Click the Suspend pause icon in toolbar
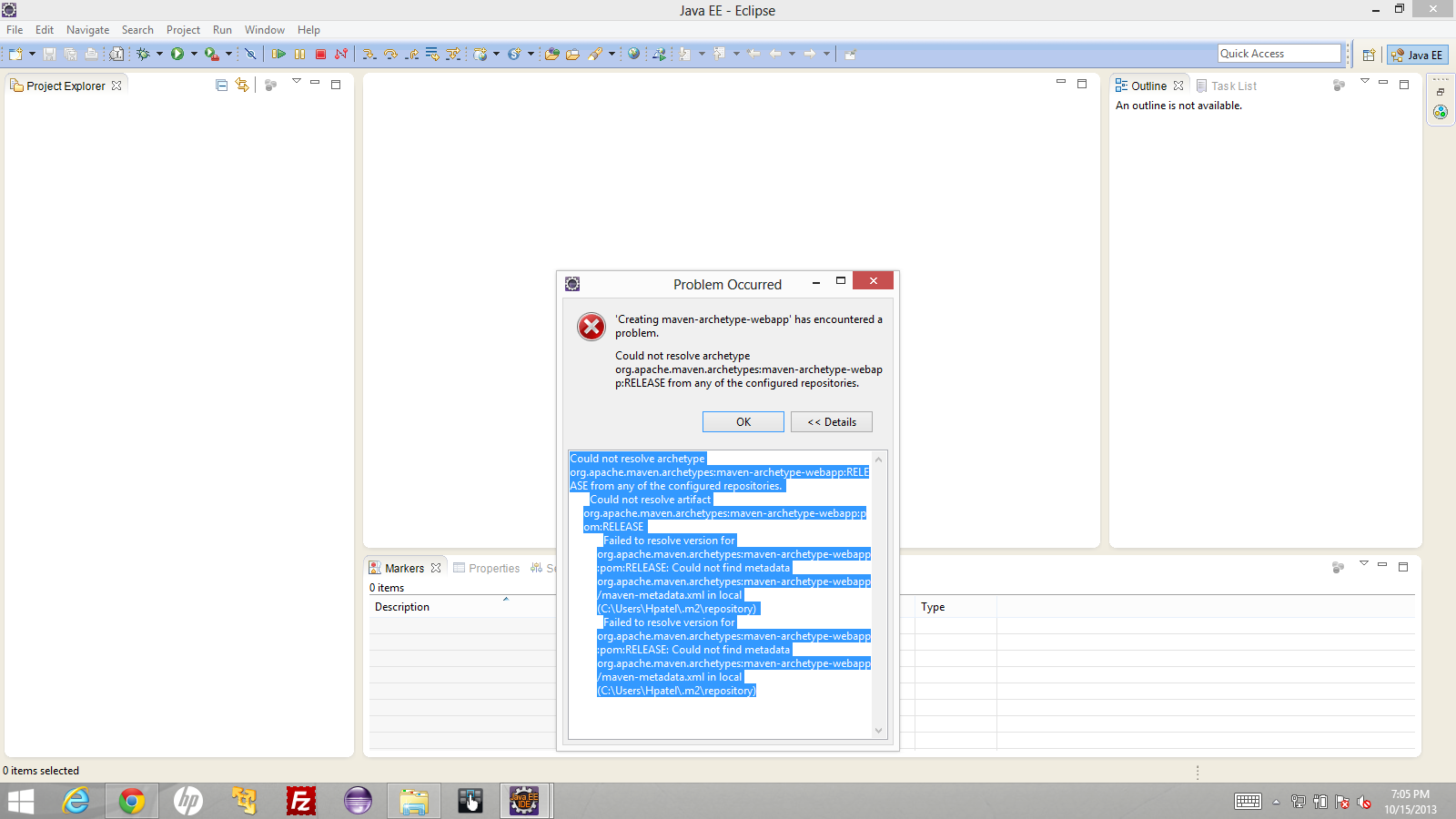This screenshot has height=819, width=1456. [299, 55]
